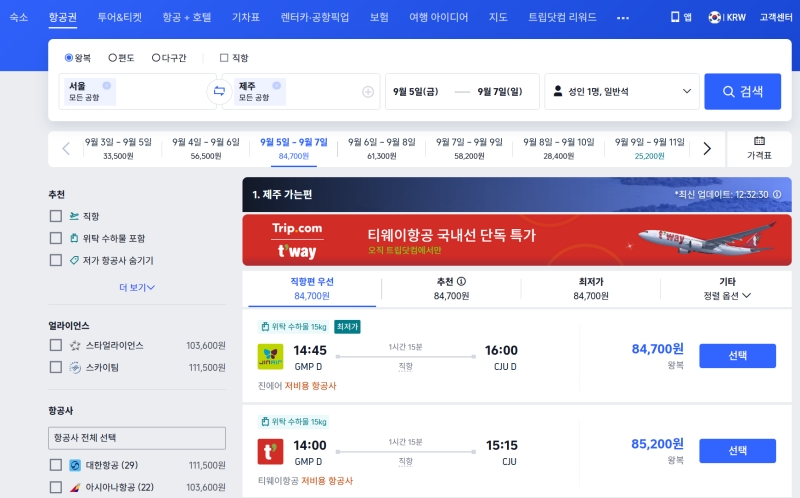Open 정렬 옵션 sort dropdown
800x498 pixels.
coord(727,296)
